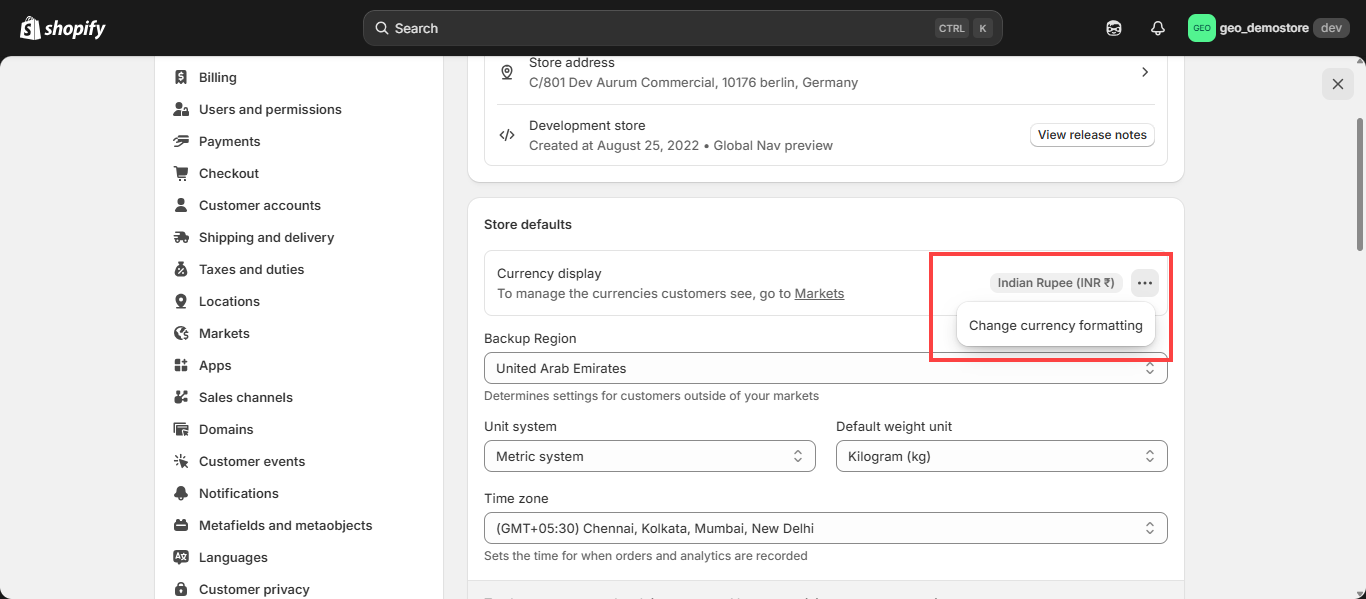1366x599 pixels.
Task: Expand the Time zone selector
Action: tap(825, 528)
